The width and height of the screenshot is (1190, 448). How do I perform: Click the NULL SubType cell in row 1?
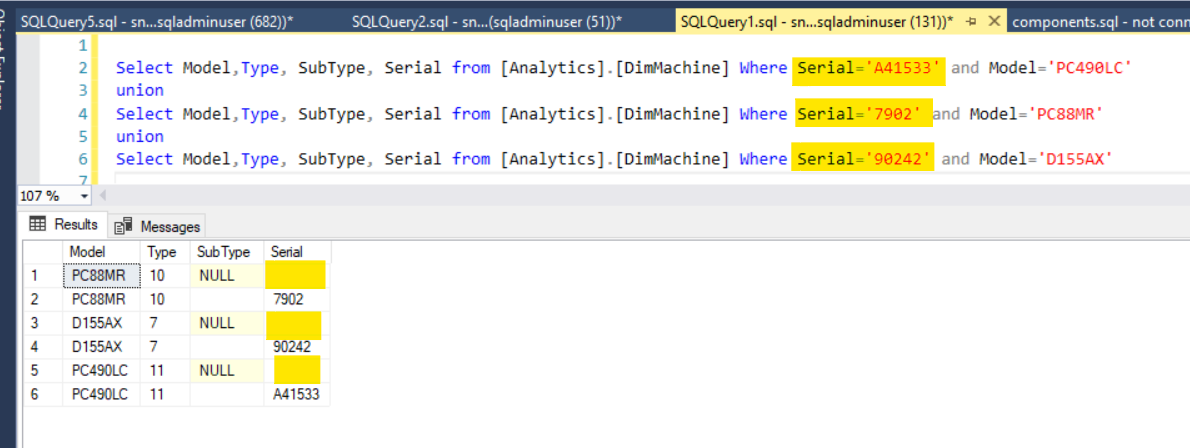point(225,275)
